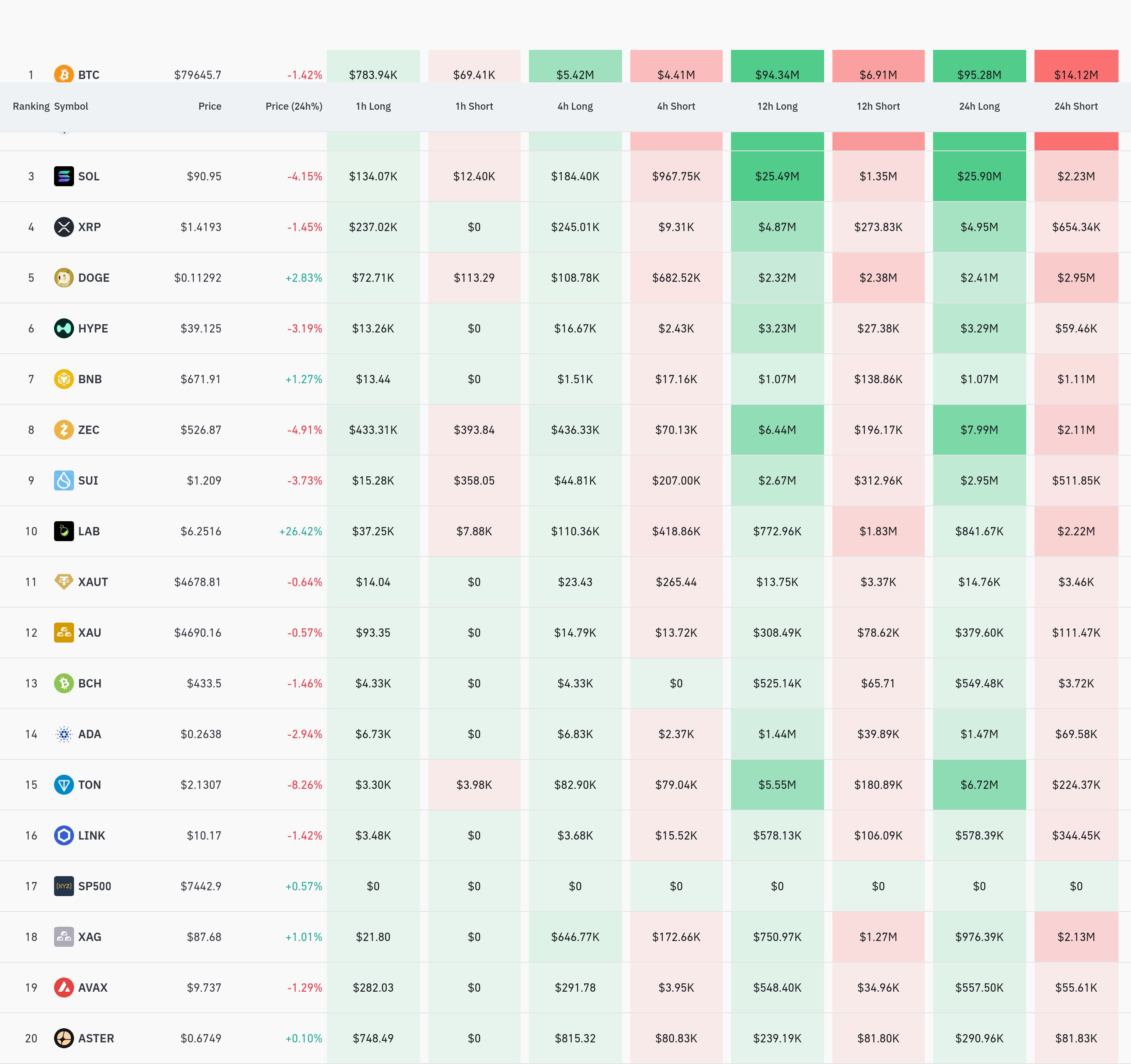
Task: Sort by 4h Long header
Action: click(x=575, y=106)
